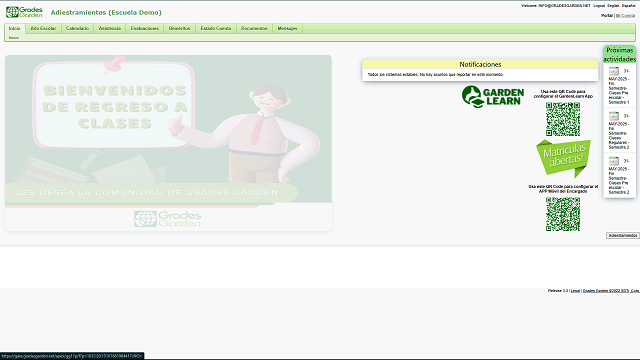Click the parent mobile app QR code
Viewport: 640px width, 360px height.
[x=563, y=214]
